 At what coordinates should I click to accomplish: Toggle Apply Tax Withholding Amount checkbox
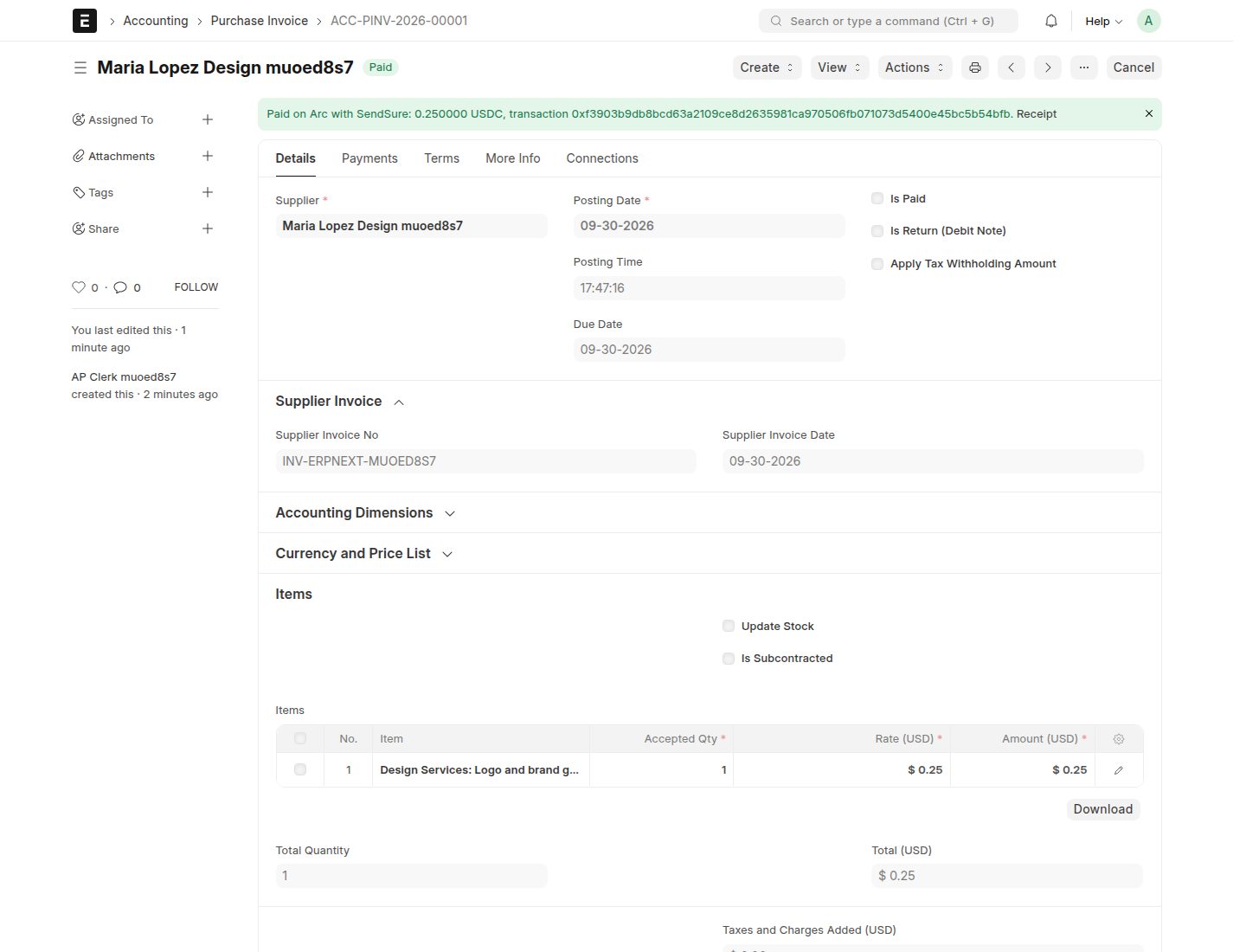click(877, 264)
